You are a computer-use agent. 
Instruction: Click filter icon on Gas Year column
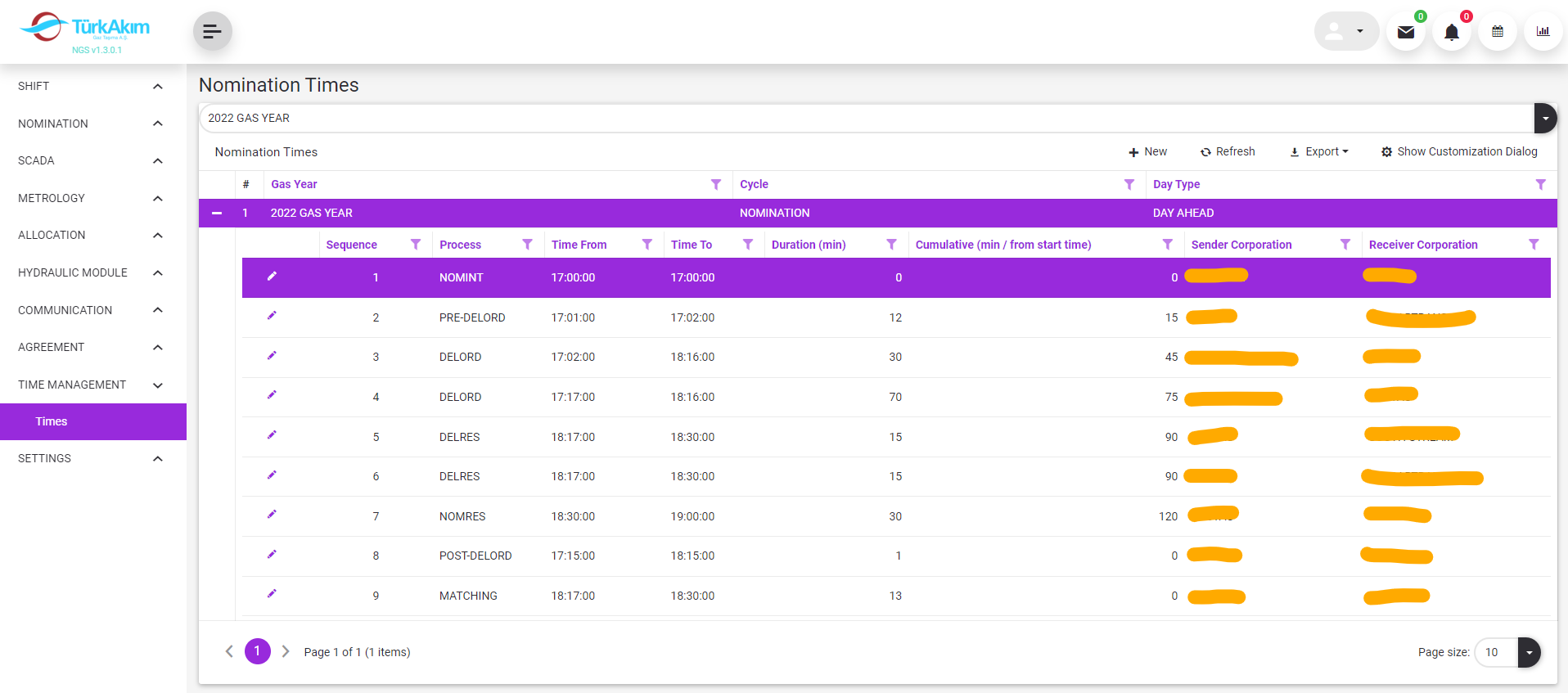715,185
